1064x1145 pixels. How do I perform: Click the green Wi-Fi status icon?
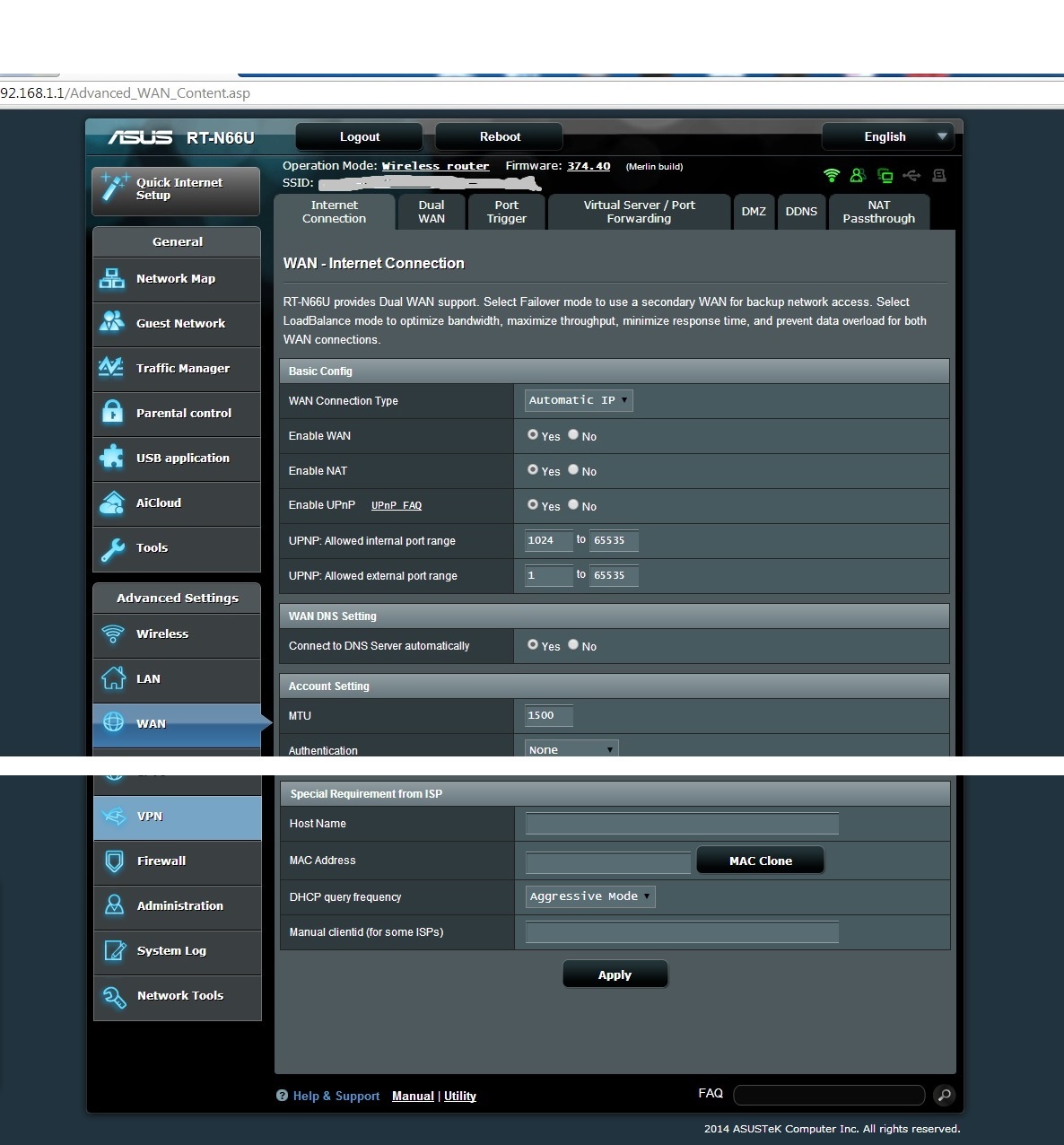[x=832, y=175]
